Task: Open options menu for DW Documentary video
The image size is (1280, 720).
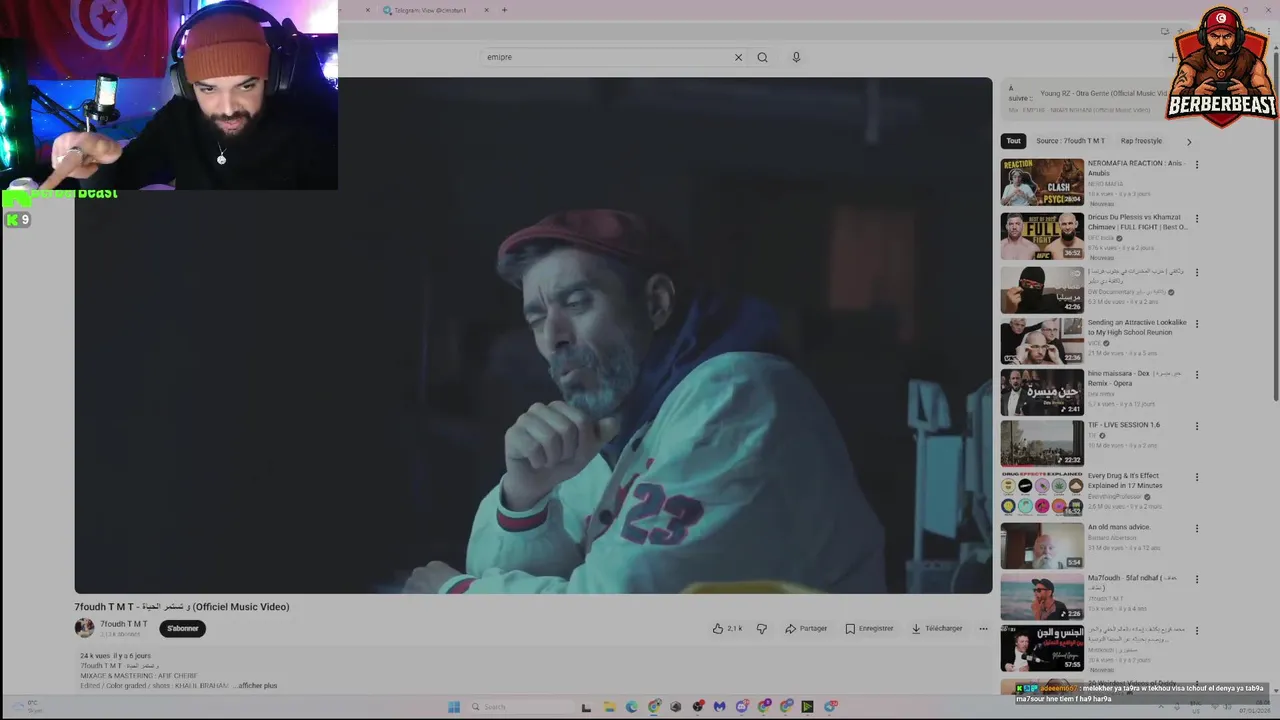Action: tap(1196, 272)
